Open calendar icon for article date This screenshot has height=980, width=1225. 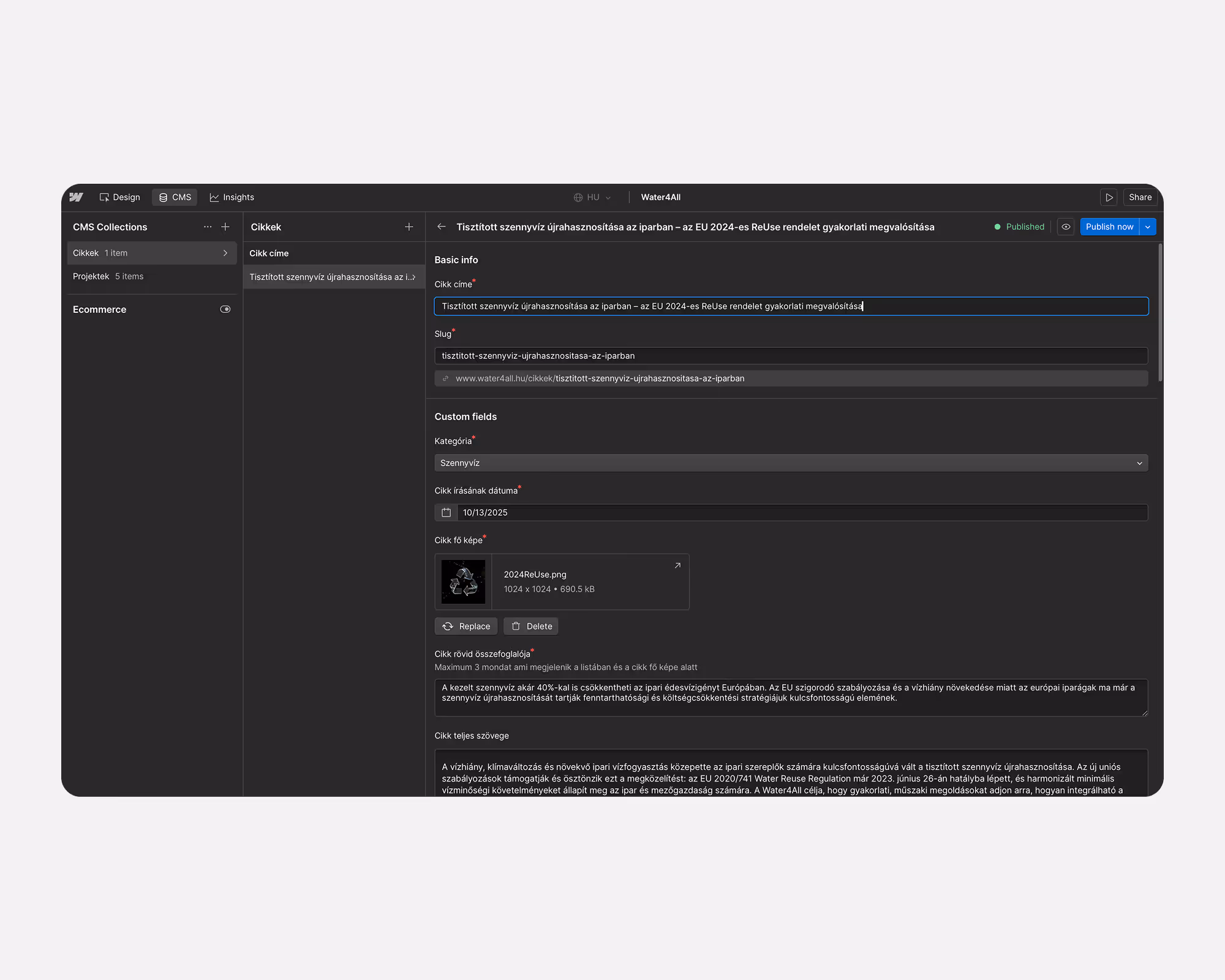446,513
